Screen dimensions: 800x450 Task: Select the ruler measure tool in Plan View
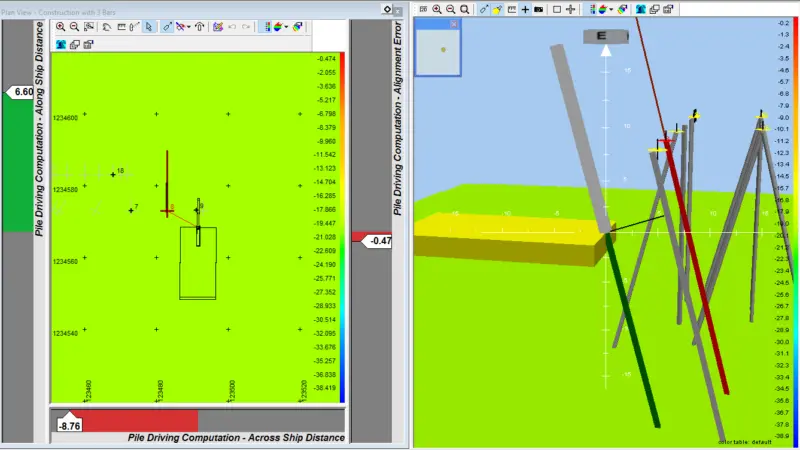tap(121, 27)
